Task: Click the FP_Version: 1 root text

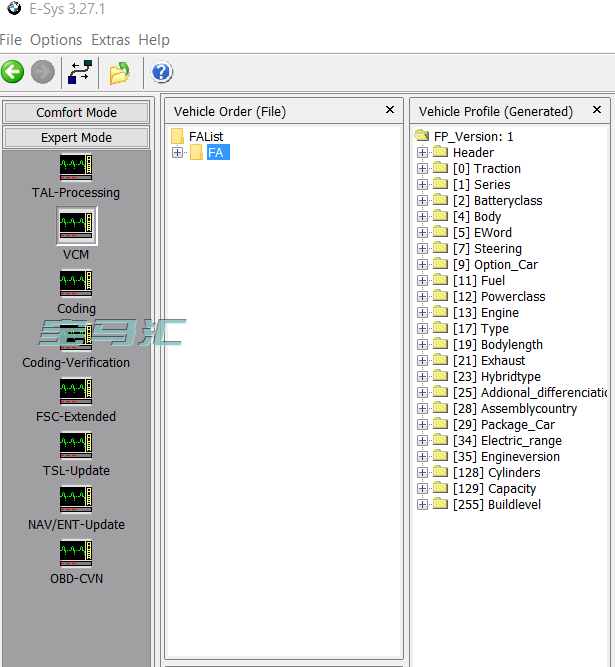Action: (473, 137)
